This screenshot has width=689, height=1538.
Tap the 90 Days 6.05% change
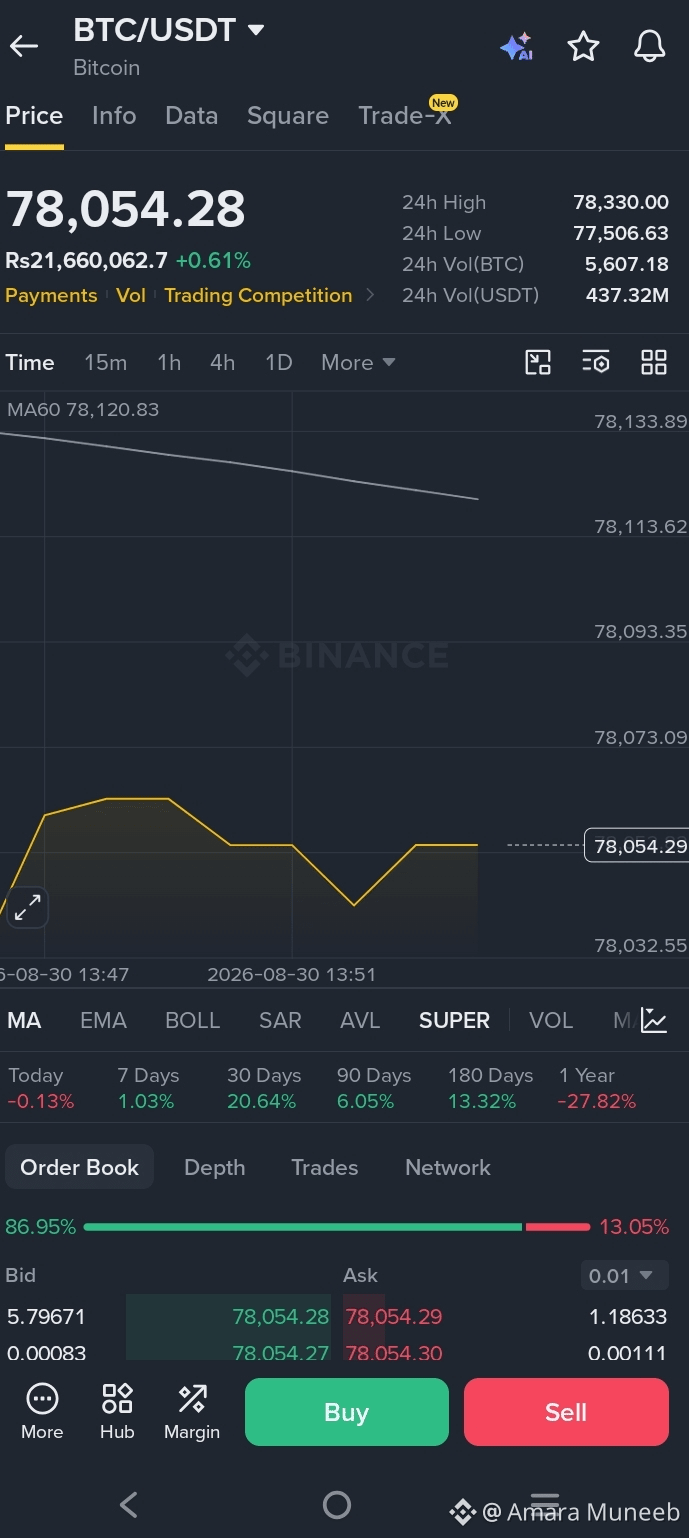[x=374, y=1088]
